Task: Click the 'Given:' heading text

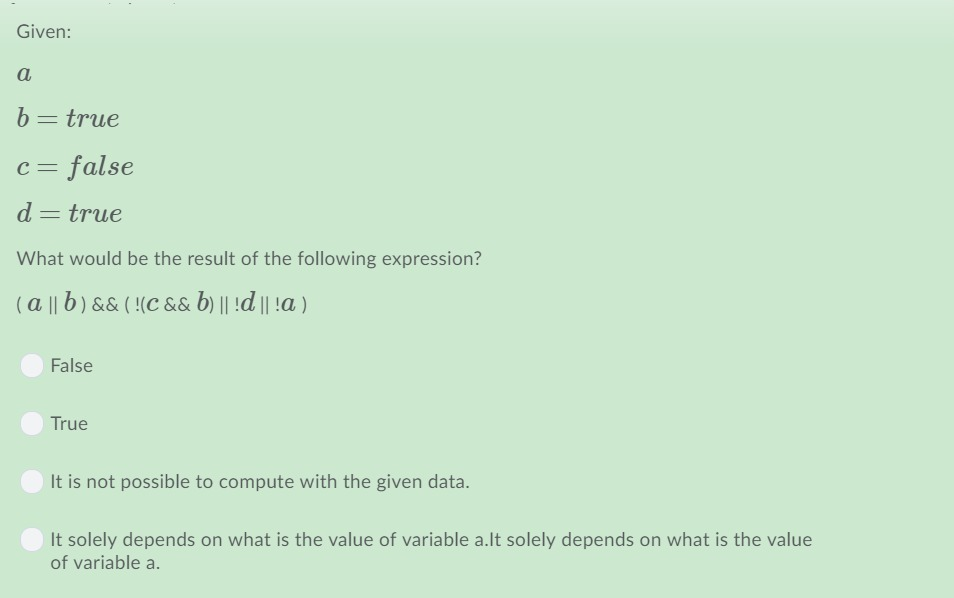Action: (x=41, y=31)
